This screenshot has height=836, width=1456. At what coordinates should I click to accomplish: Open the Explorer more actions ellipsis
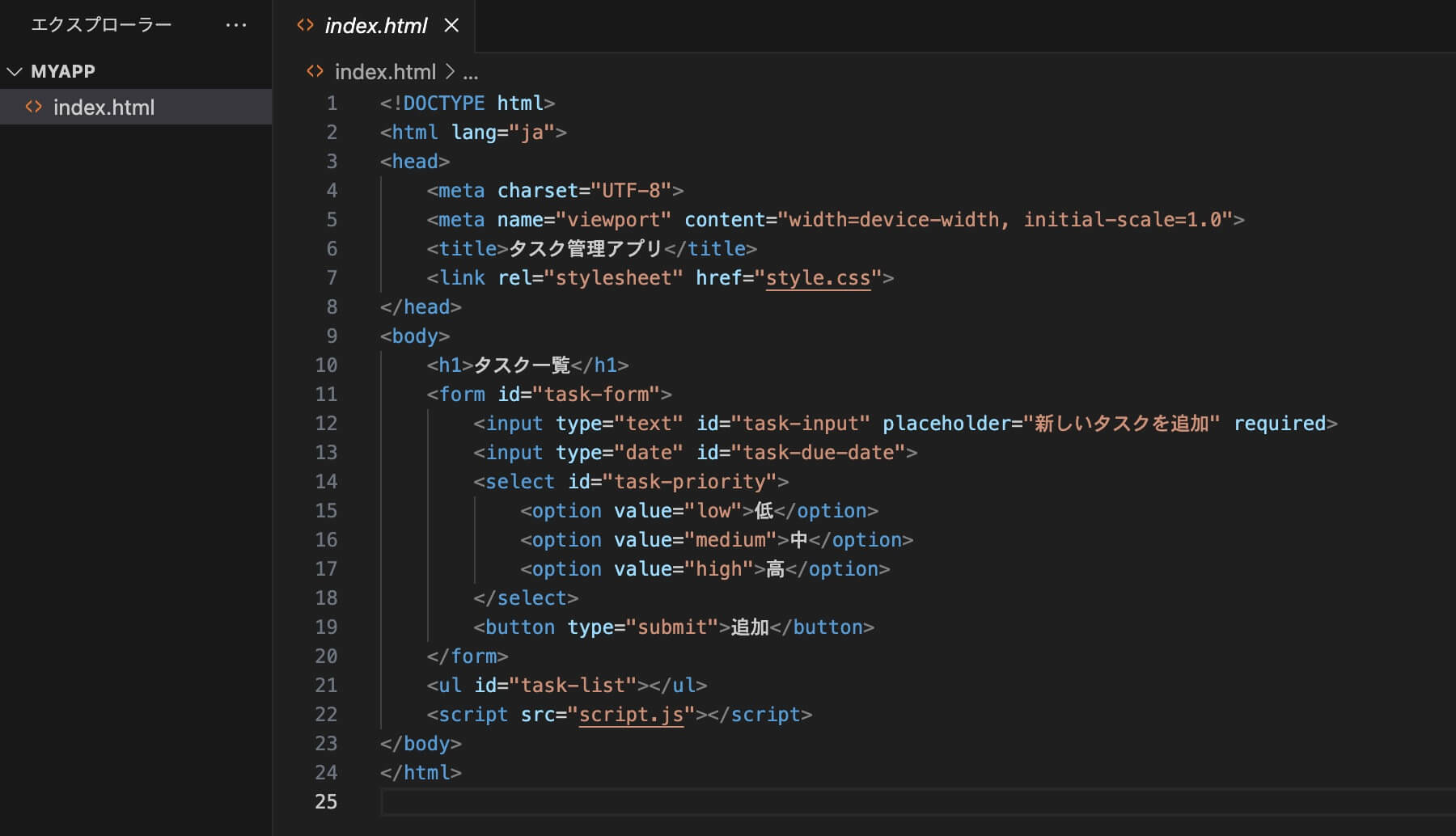click(236, 25)
